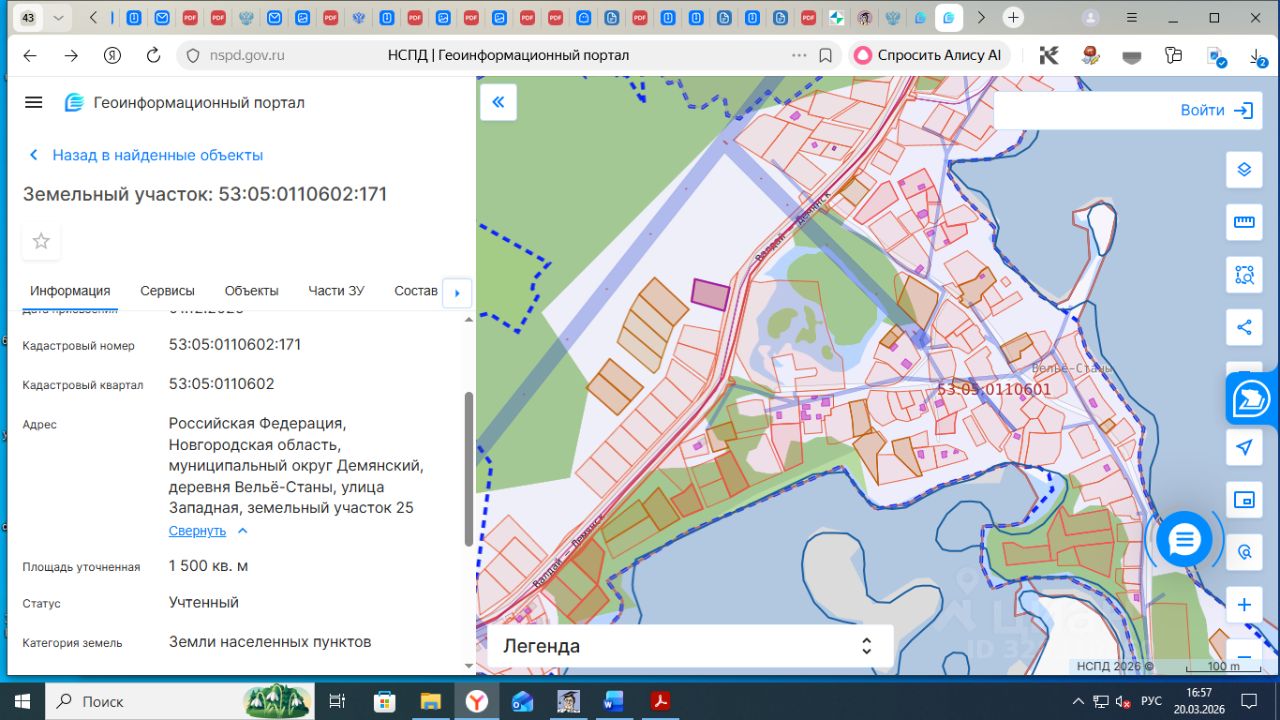Image resolution: width=1280 pixels, height=720 pixels.
Task: Collapse the left info panel
Action: click(x=498, y=102)
